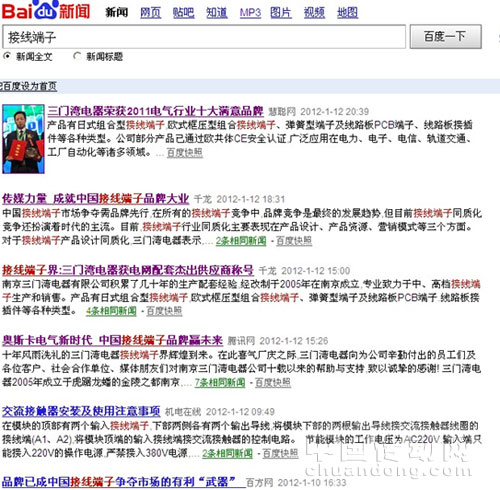Click source text 机电在线 2012-1-12 09:49
The height and width of the screenshot is (490, 500).
tap(220, 412)
